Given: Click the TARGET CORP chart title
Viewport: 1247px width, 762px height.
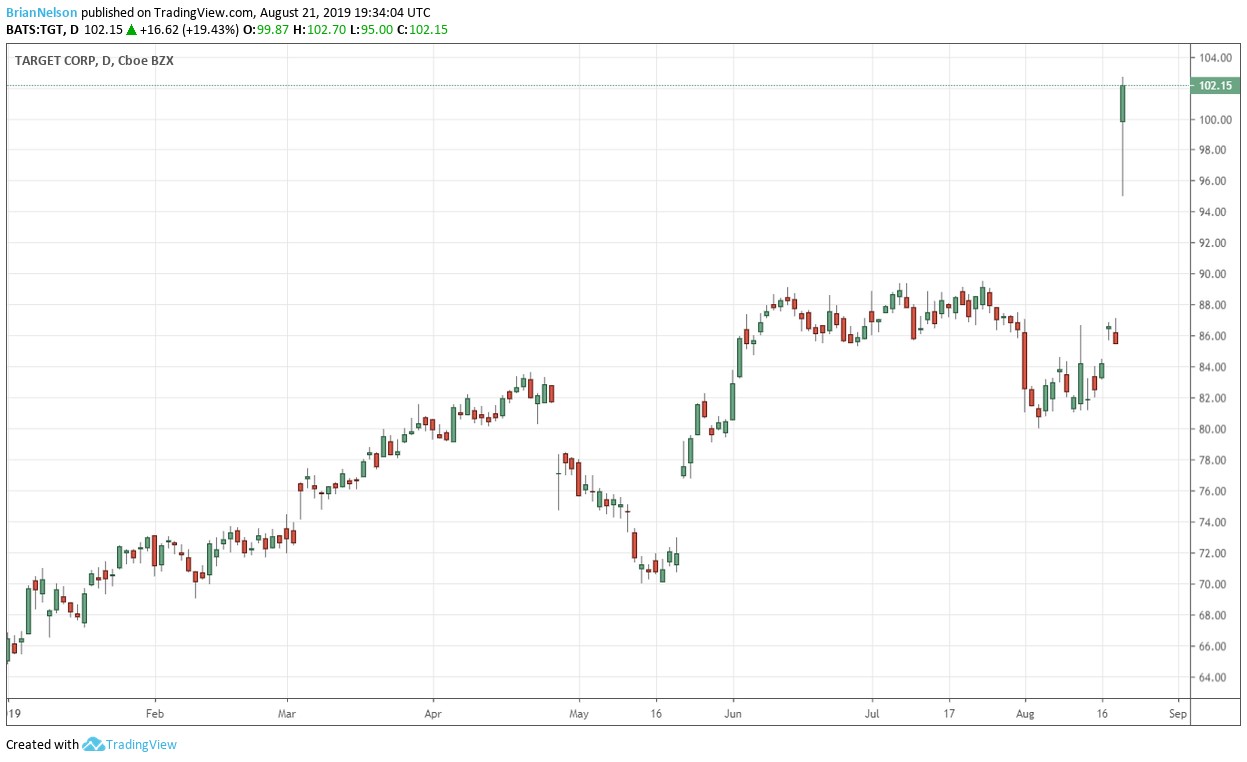Looking at the screenshot, I should pyautogui.click(x=56, y=60).
